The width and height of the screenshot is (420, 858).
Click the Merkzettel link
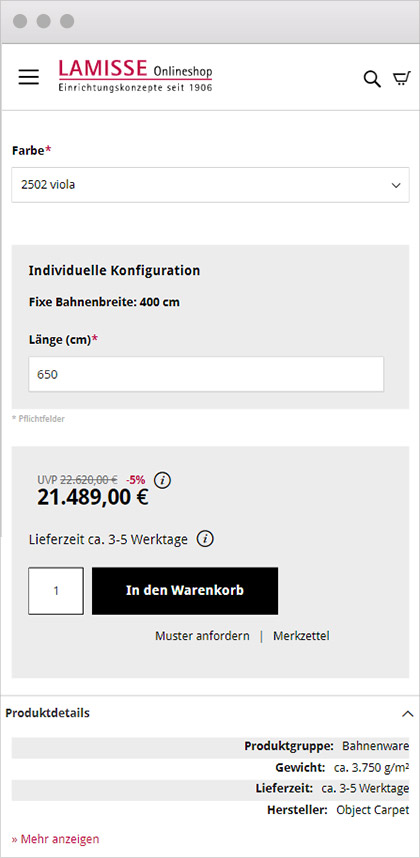coord(301,636)
